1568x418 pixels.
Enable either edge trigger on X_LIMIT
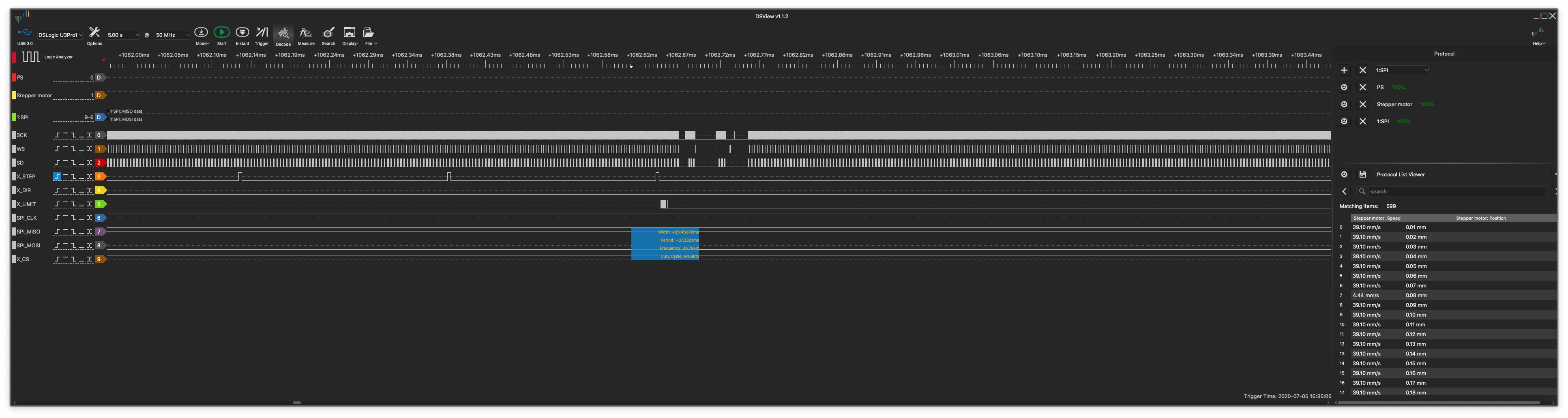coord(90,204)
